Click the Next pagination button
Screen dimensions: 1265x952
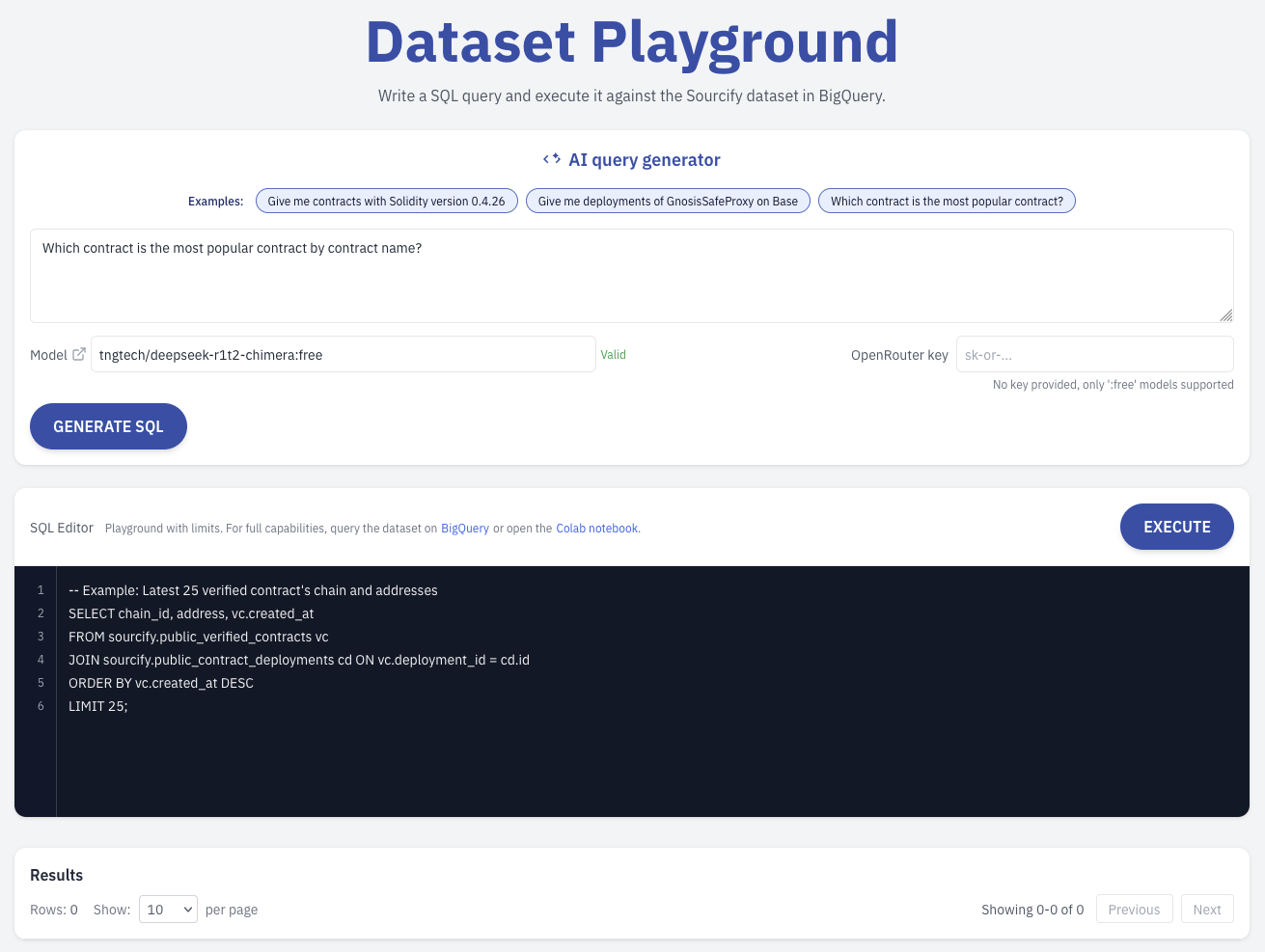pos(1207,909)
